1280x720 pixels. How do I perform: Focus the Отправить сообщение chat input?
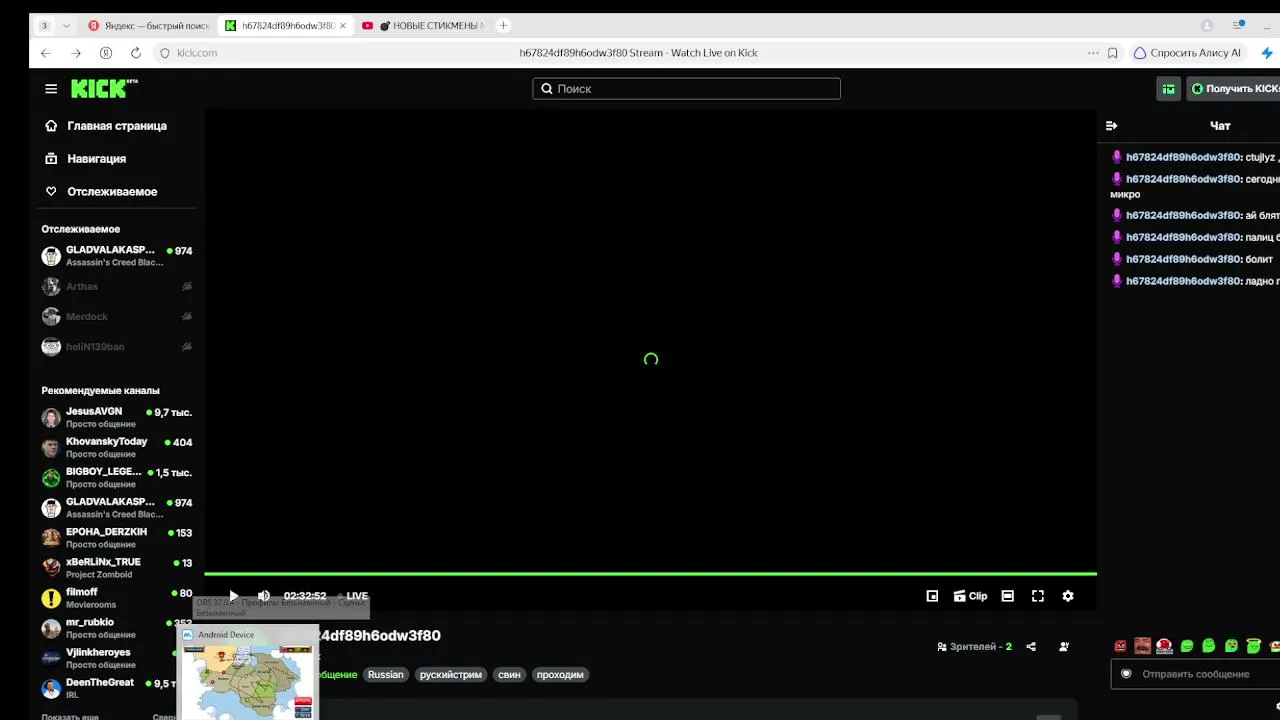tap(1195, 674)
